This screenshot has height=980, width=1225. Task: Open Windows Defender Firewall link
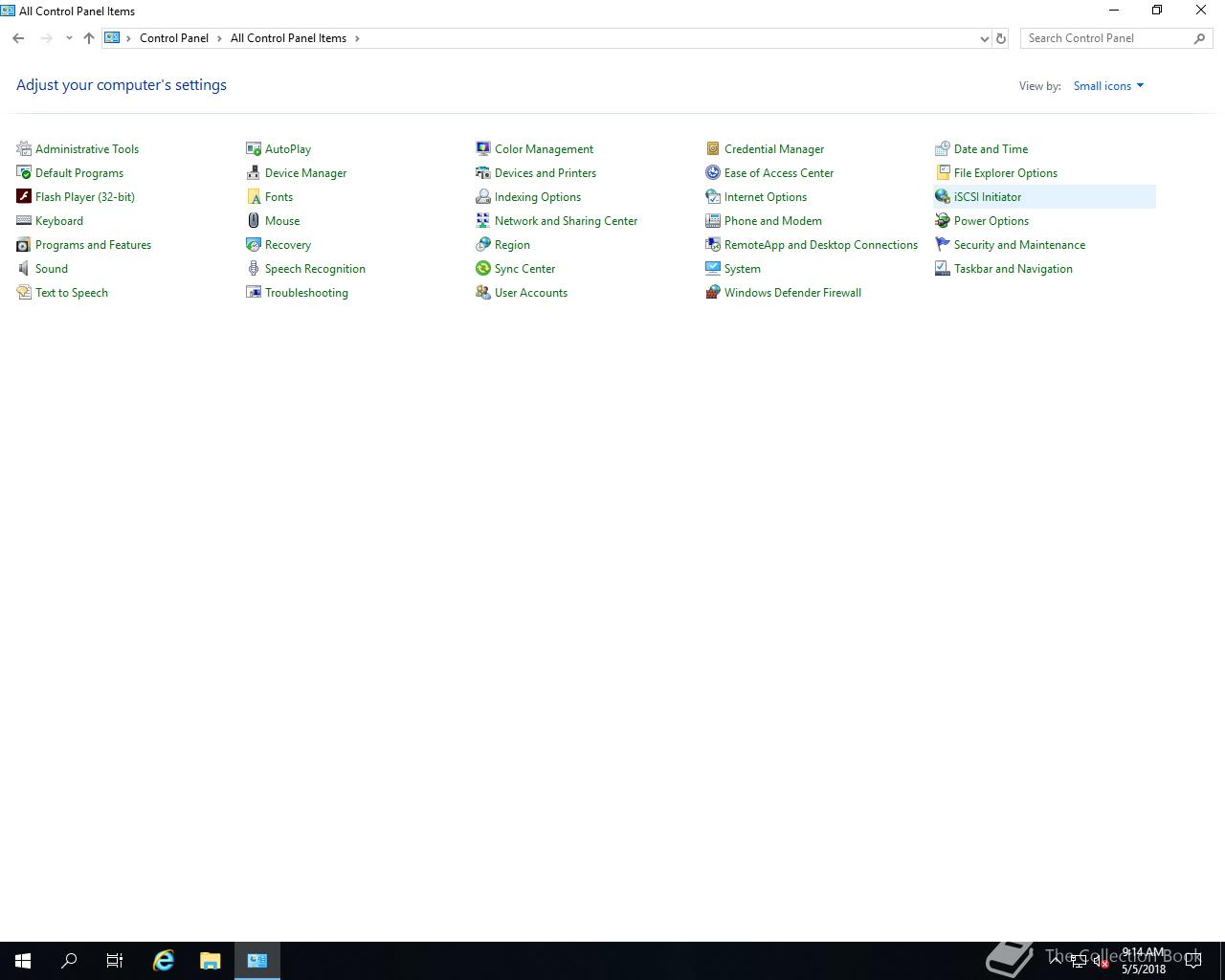[x=792, y=292]
